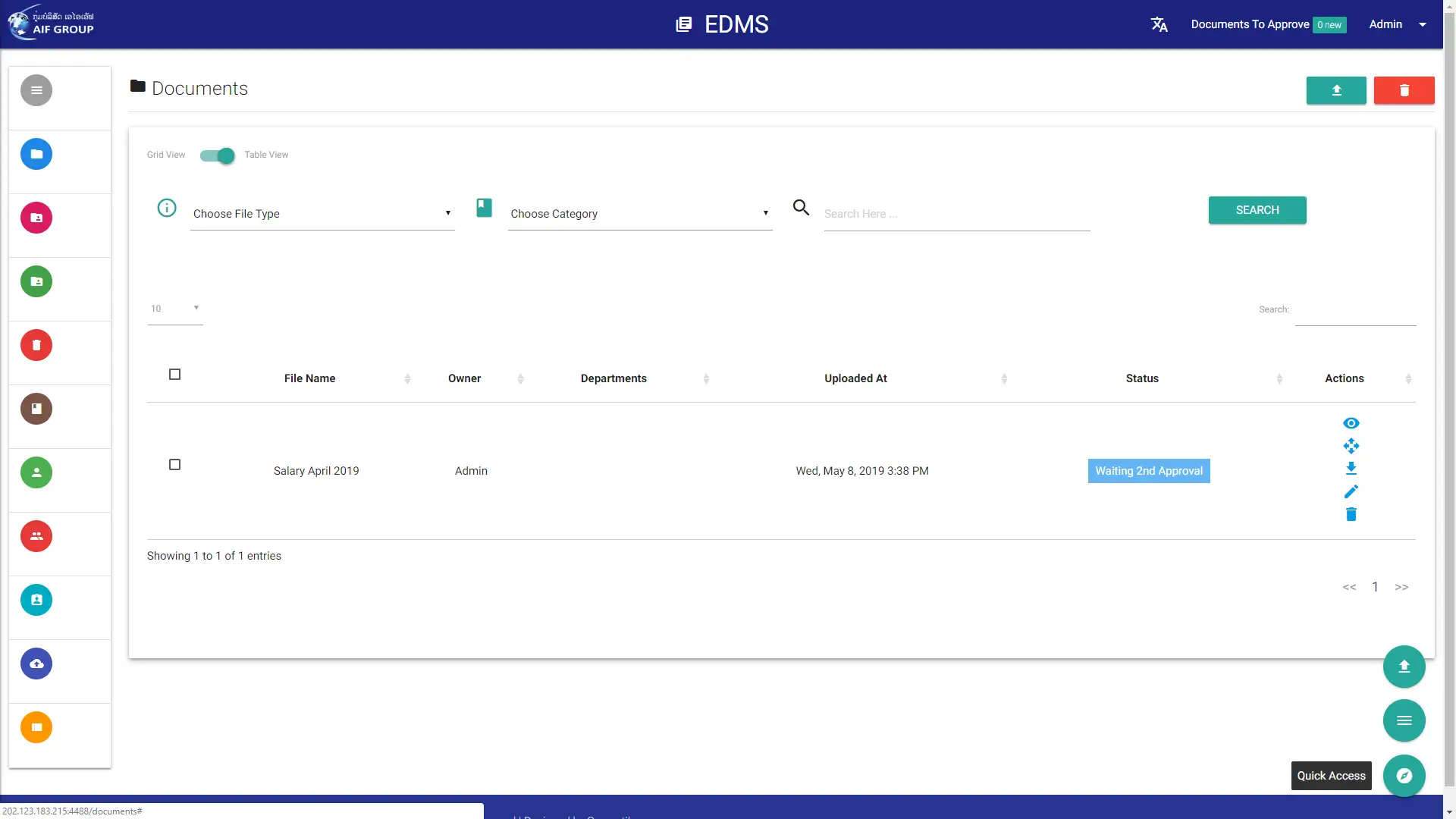Click the blue trash icon in Actions column
The width and height of the screenshot is (1456, 819).
1351,514
